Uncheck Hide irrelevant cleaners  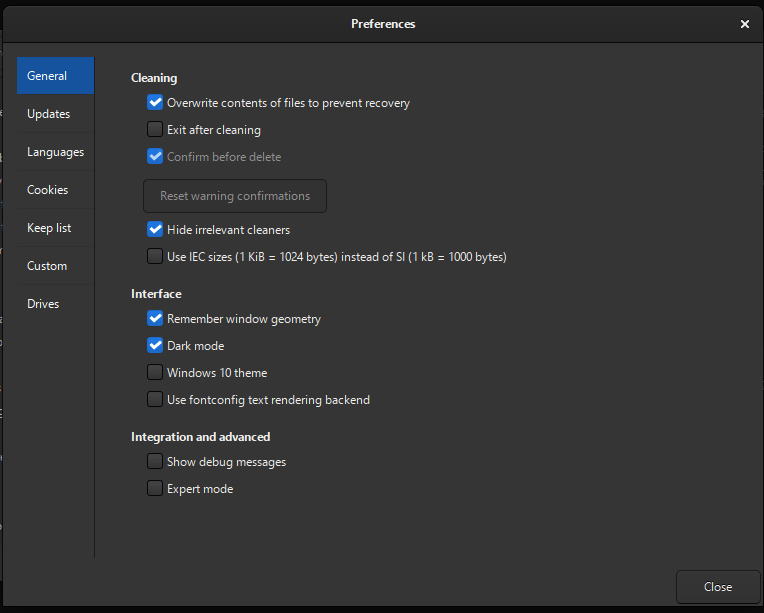(x=155, y=229)
